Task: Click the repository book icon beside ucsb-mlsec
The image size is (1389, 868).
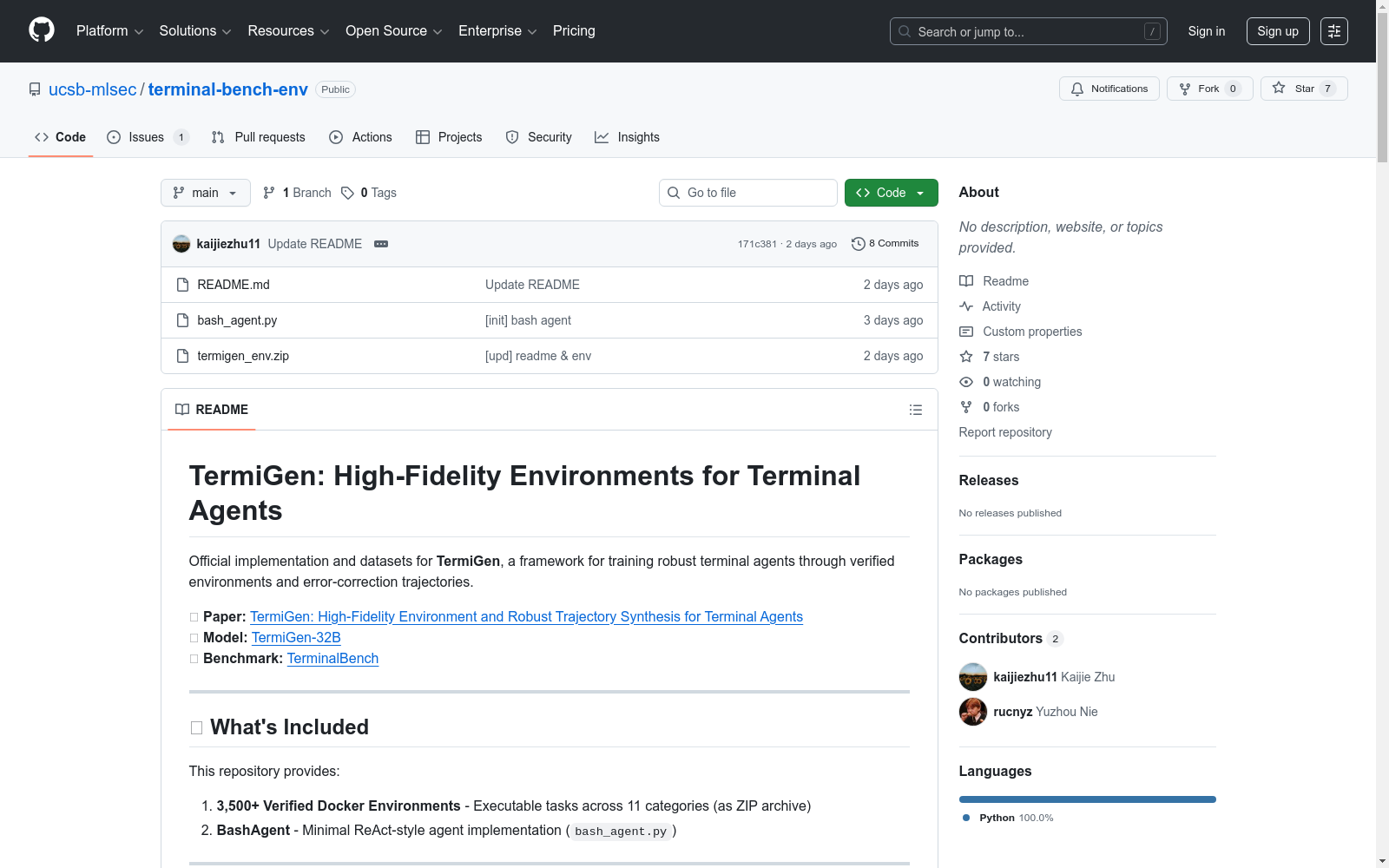Action: pos(35,89)
